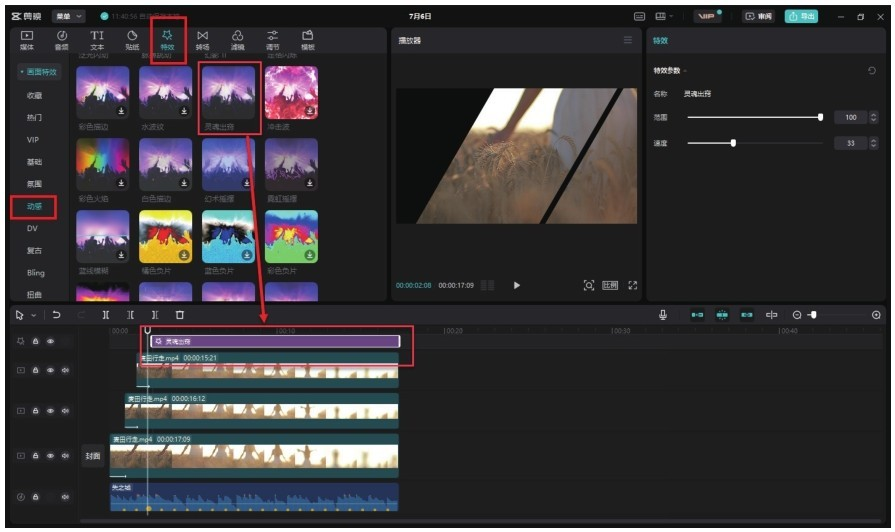Open the 音频 audio panel
The width and height of the screenshot is (895, 532).
click(62, 40)
